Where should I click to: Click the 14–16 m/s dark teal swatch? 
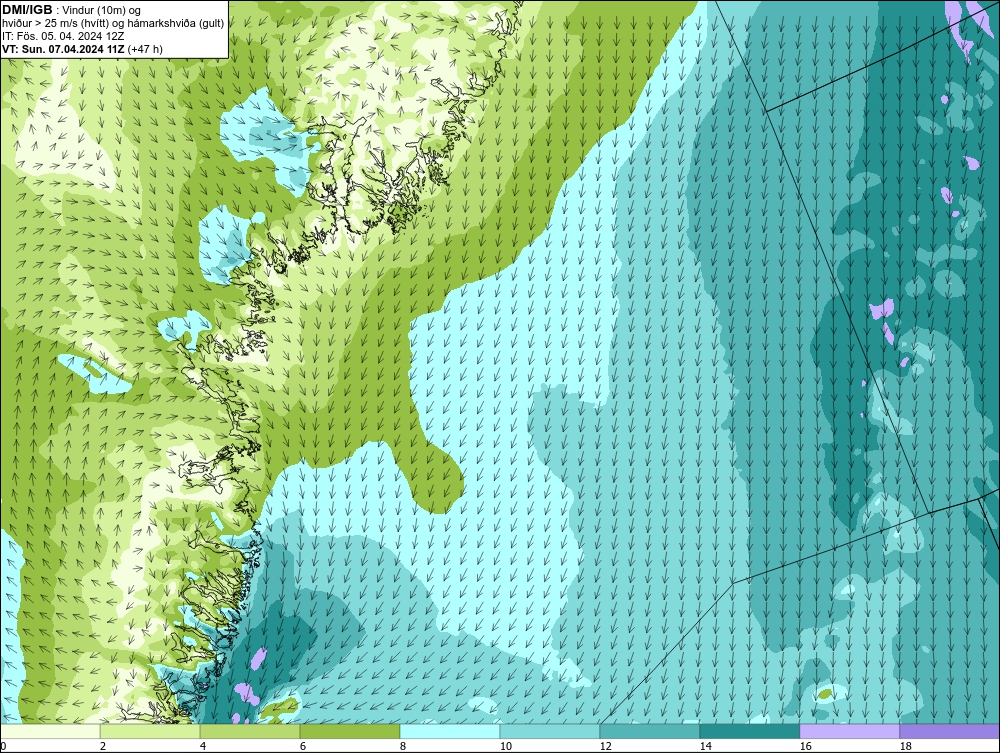tap(749, 731)
